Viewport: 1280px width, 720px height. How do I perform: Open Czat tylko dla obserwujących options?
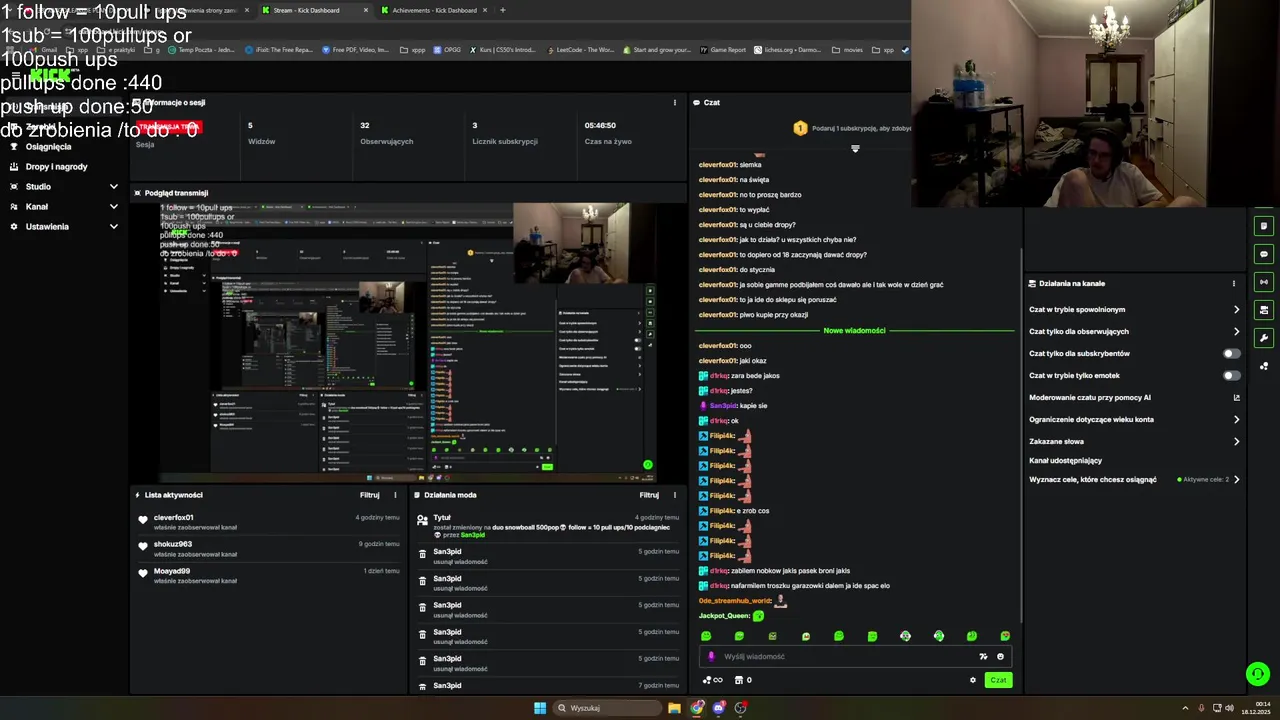[1134, 331]
